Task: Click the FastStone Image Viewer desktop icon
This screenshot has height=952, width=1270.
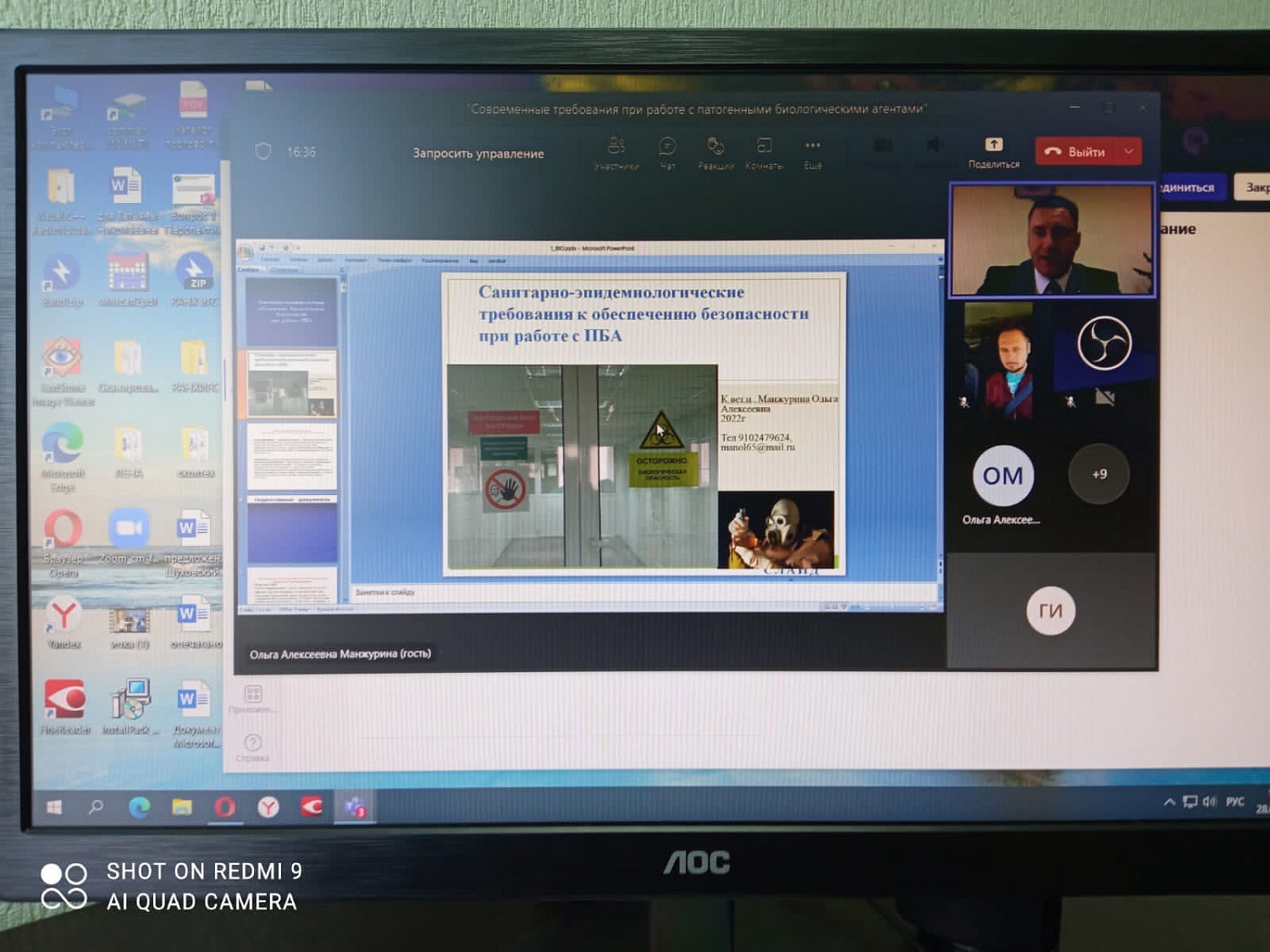Action: (63, 372)
